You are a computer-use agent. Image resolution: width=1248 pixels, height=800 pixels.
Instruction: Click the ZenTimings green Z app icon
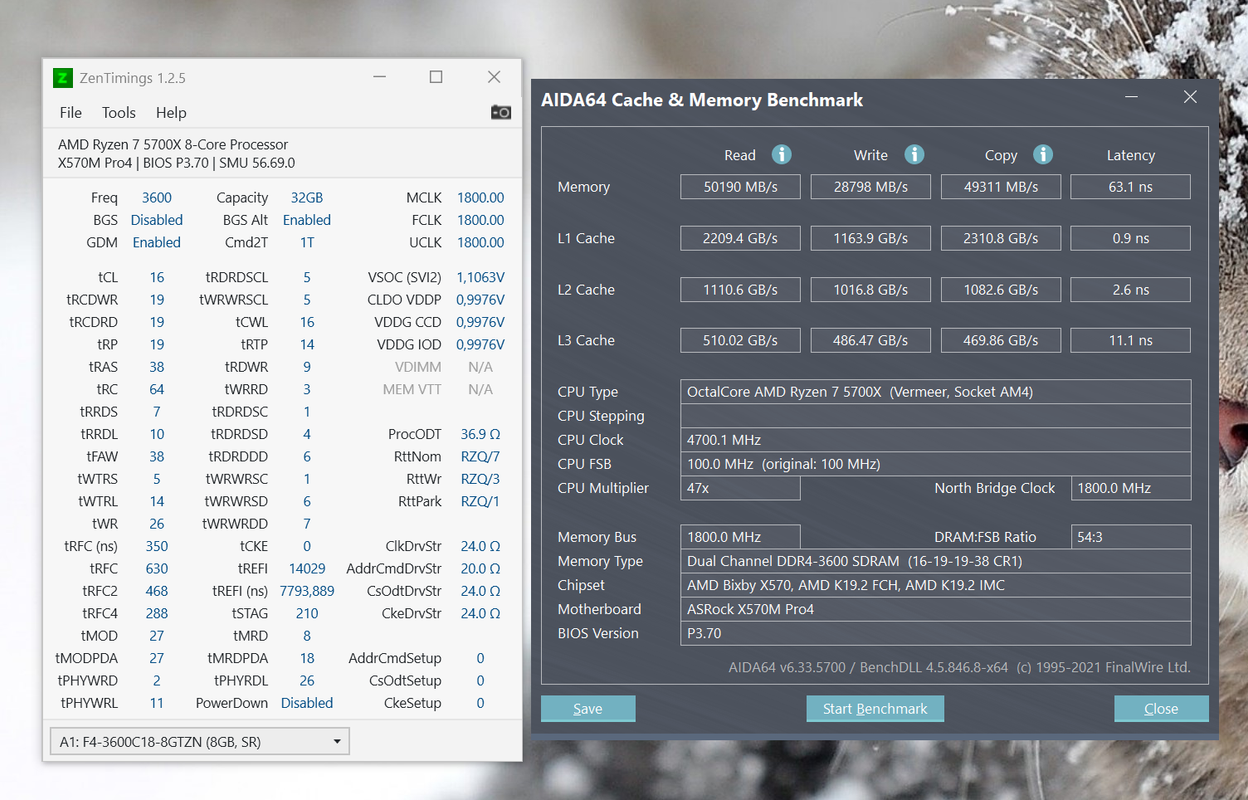(63, 77)
